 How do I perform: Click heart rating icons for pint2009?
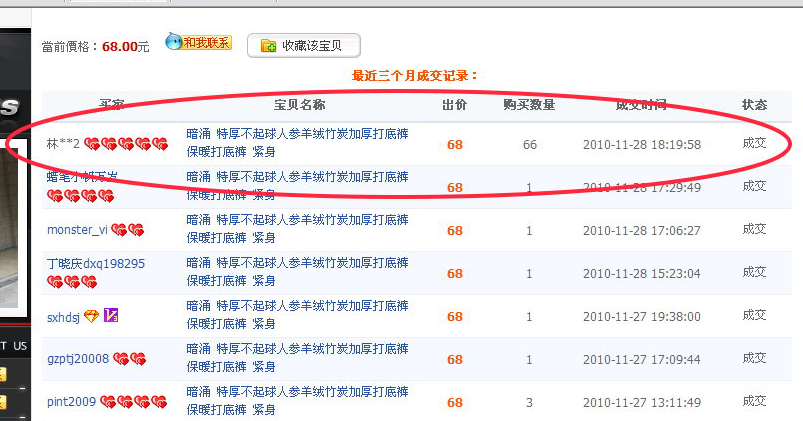tap(133, 402)
